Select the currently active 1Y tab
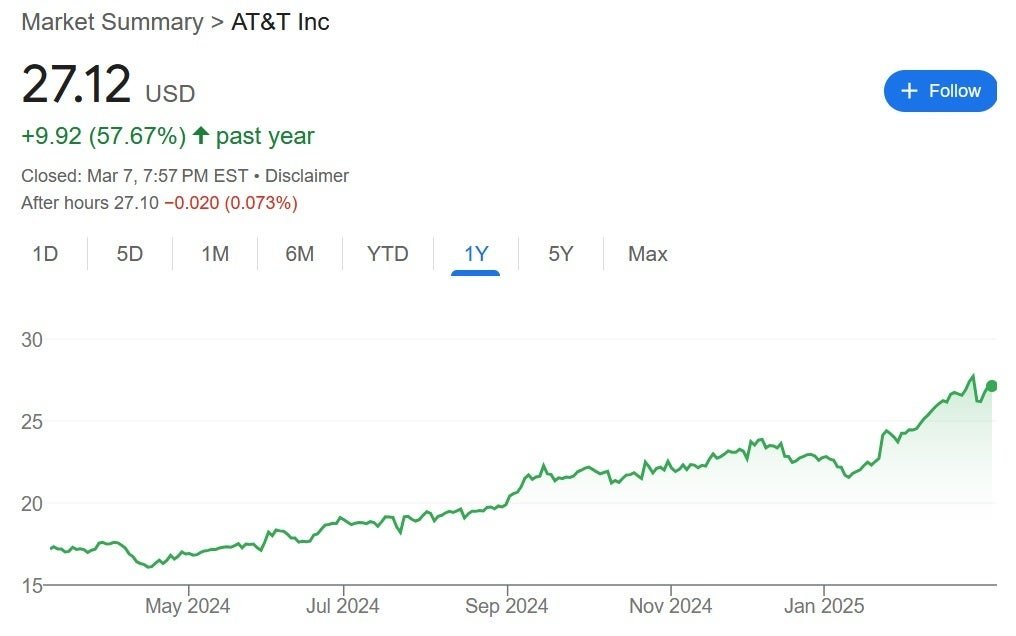Viewport: 1016px width, 636px height. [477, 254]
